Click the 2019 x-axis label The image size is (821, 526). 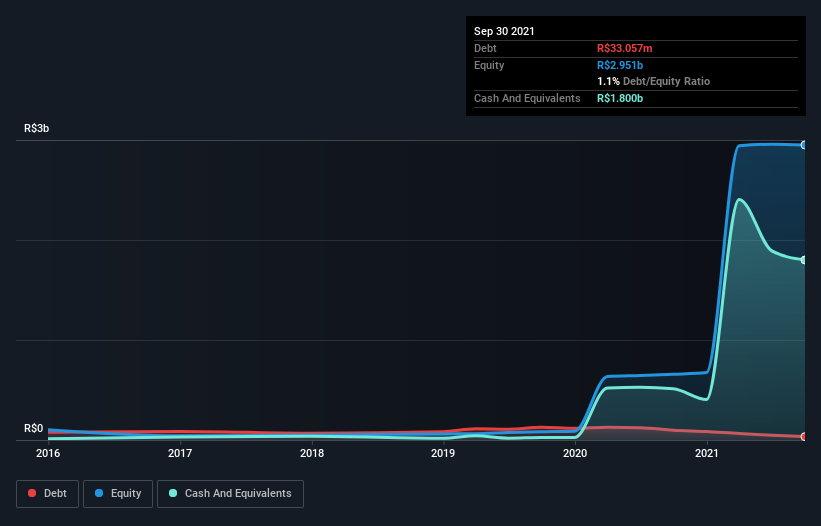pos(443,453)
